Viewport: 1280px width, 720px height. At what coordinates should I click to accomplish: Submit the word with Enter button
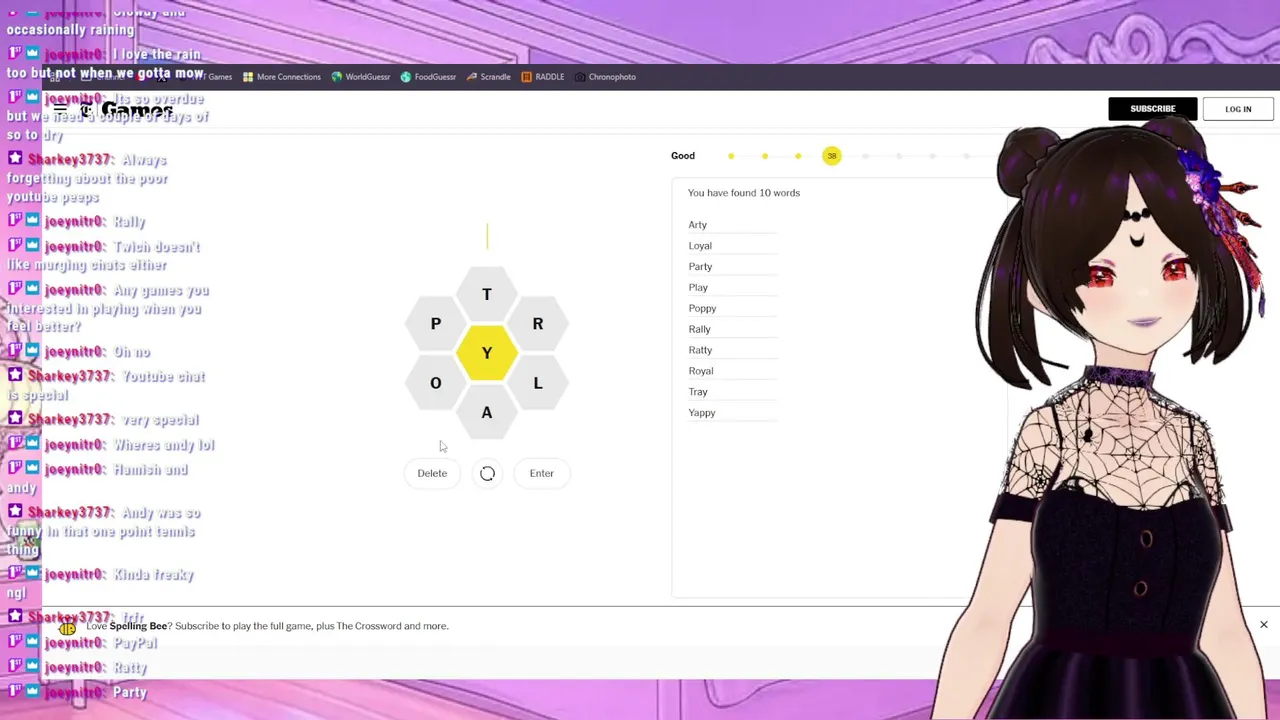pos(541,473)
